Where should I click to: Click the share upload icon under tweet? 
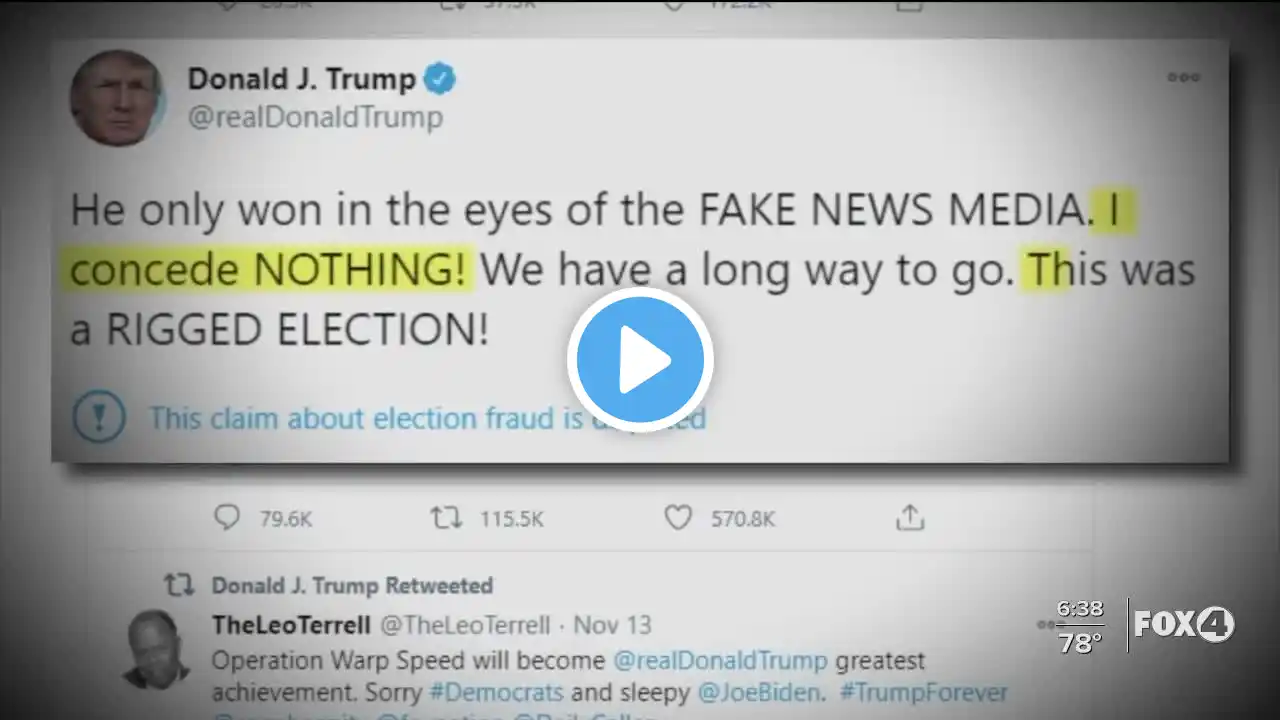click(x=909, y=517)
